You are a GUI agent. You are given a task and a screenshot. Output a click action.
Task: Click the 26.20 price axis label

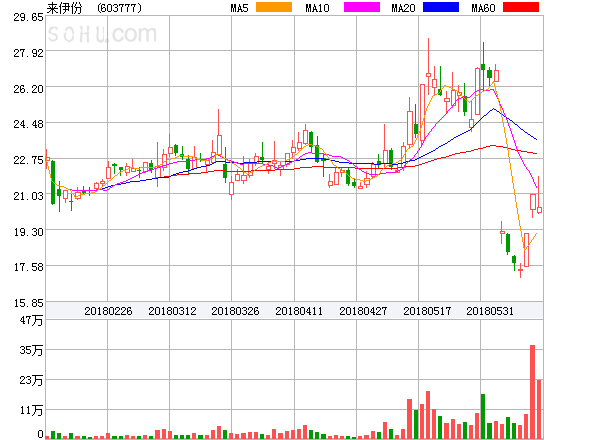pos(28,89)
